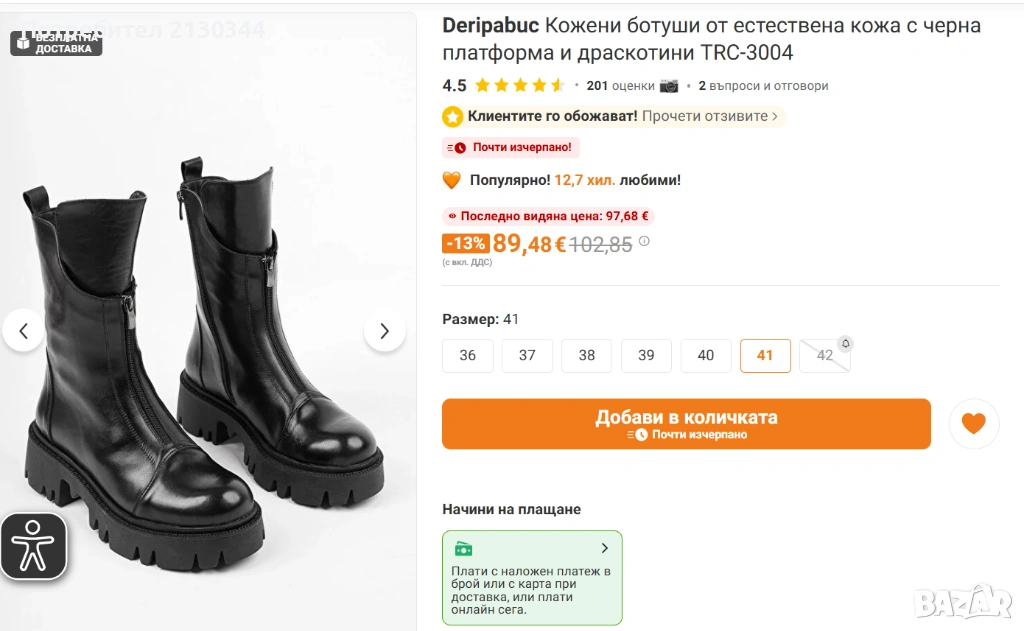Click the star badge next to customers love it
Screen dimensions: 1024x631
[453, 117]
